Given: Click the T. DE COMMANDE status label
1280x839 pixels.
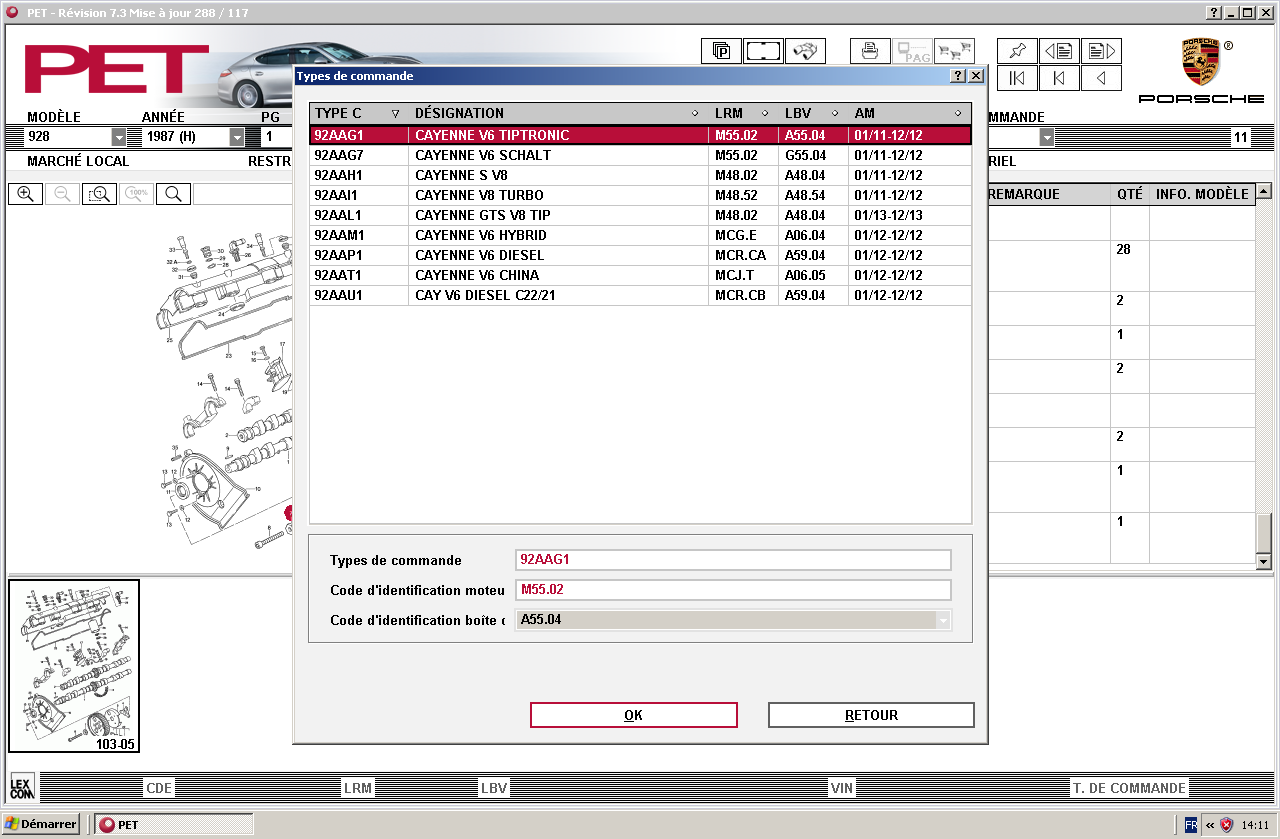Looking at the screenshot, I should click(x=1129, y=788).
